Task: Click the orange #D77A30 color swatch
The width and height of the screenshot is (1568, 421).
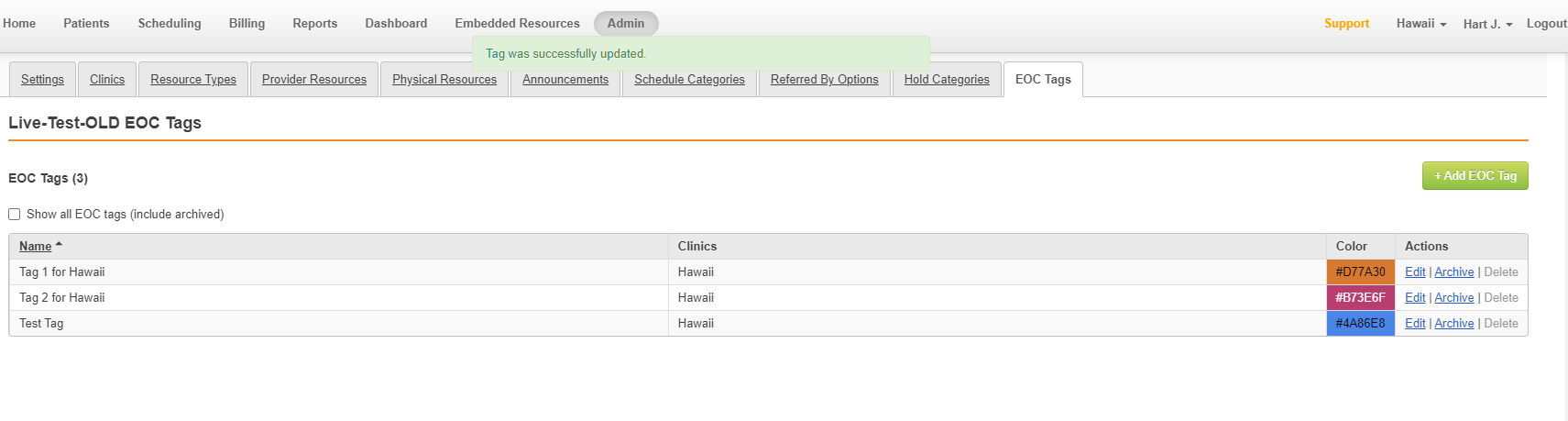Action: pos(1360,272)
